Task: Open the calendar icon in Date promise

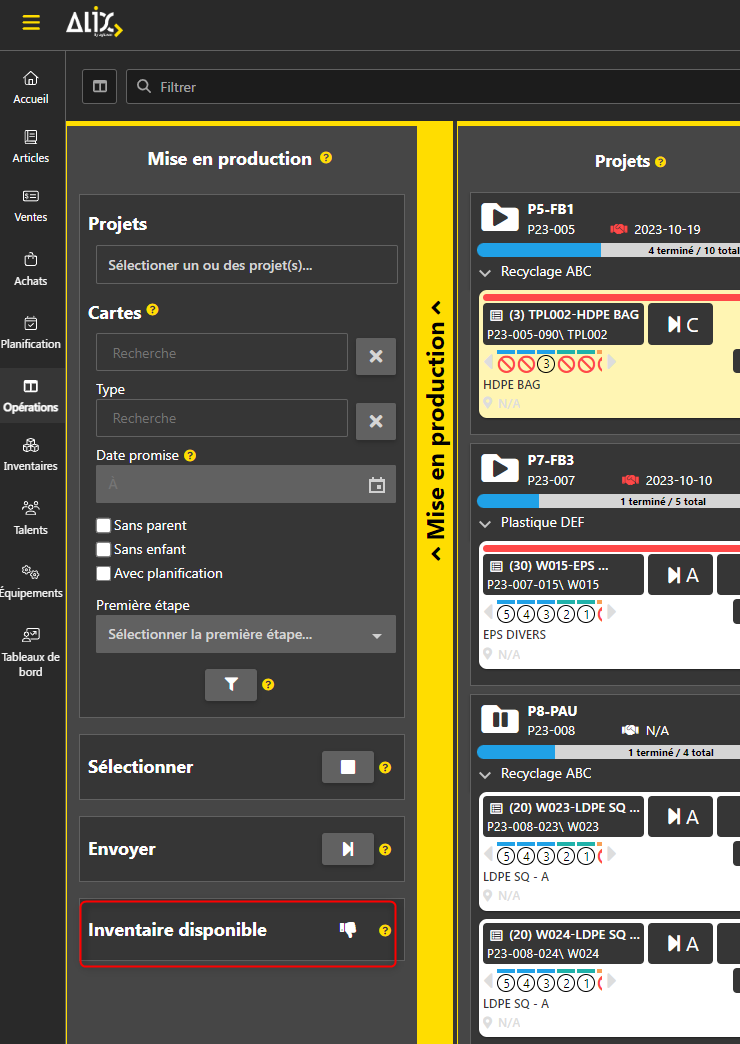Action: (377, 485)
